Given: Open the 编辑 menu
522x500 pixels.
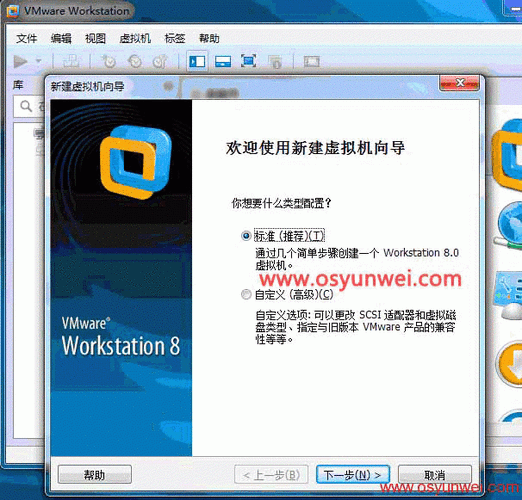Looking at the screenshot, I should point(61,39).
